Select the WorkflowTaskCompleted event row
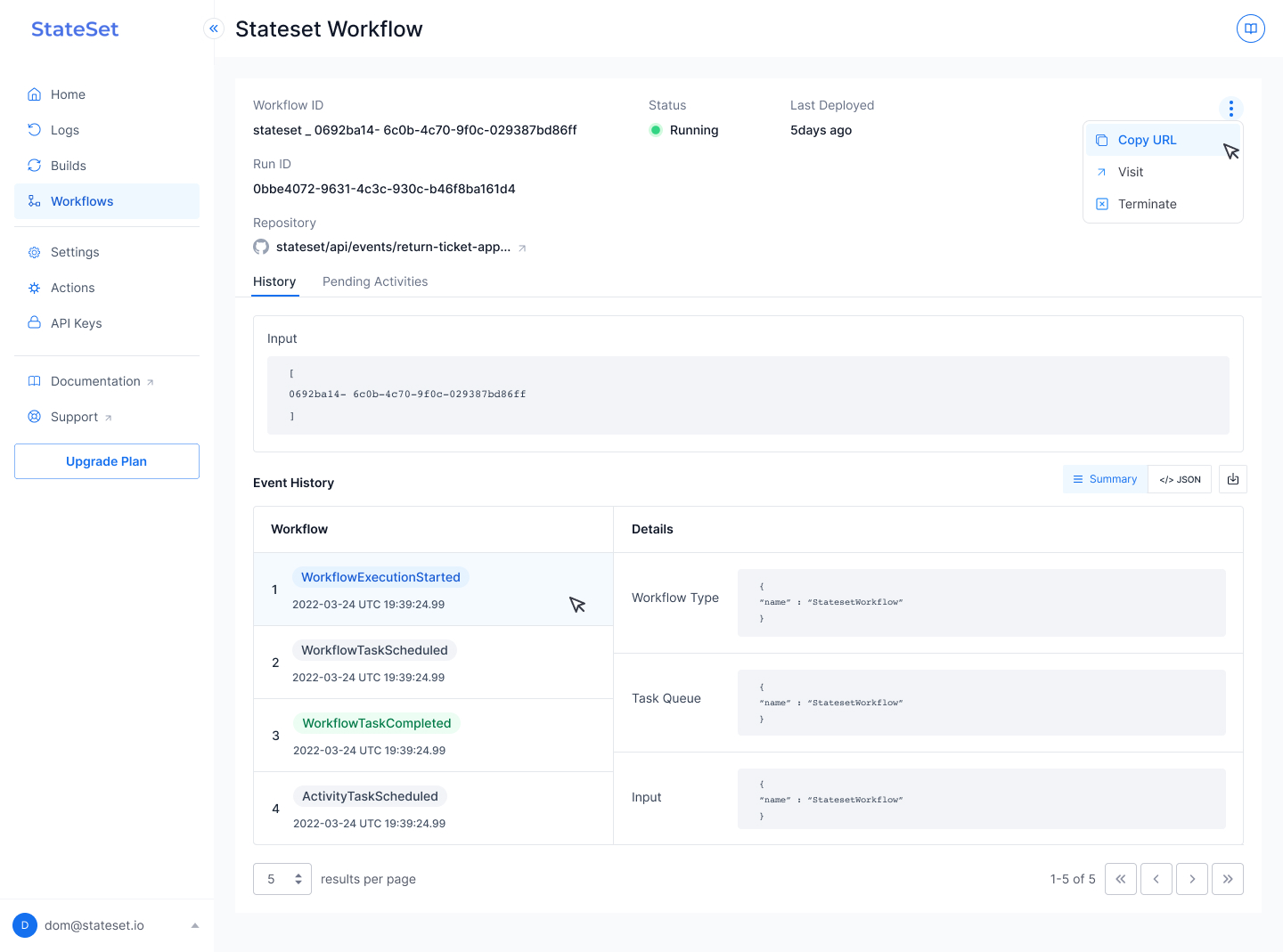 click(433, 736)
